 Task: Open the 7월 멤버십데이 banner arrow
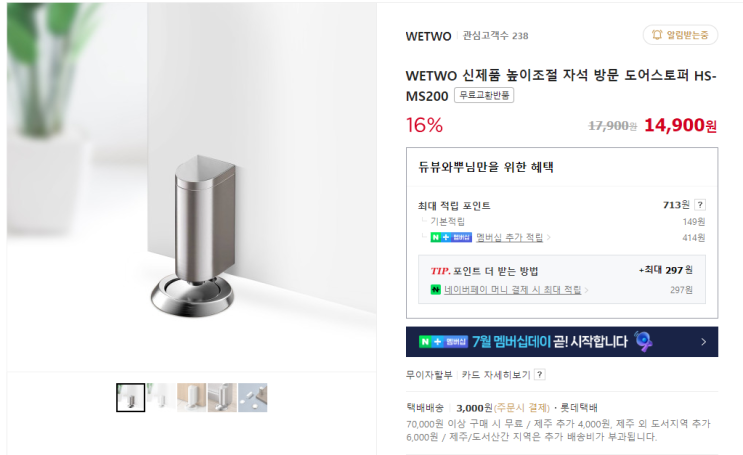(x=704, y=342)
